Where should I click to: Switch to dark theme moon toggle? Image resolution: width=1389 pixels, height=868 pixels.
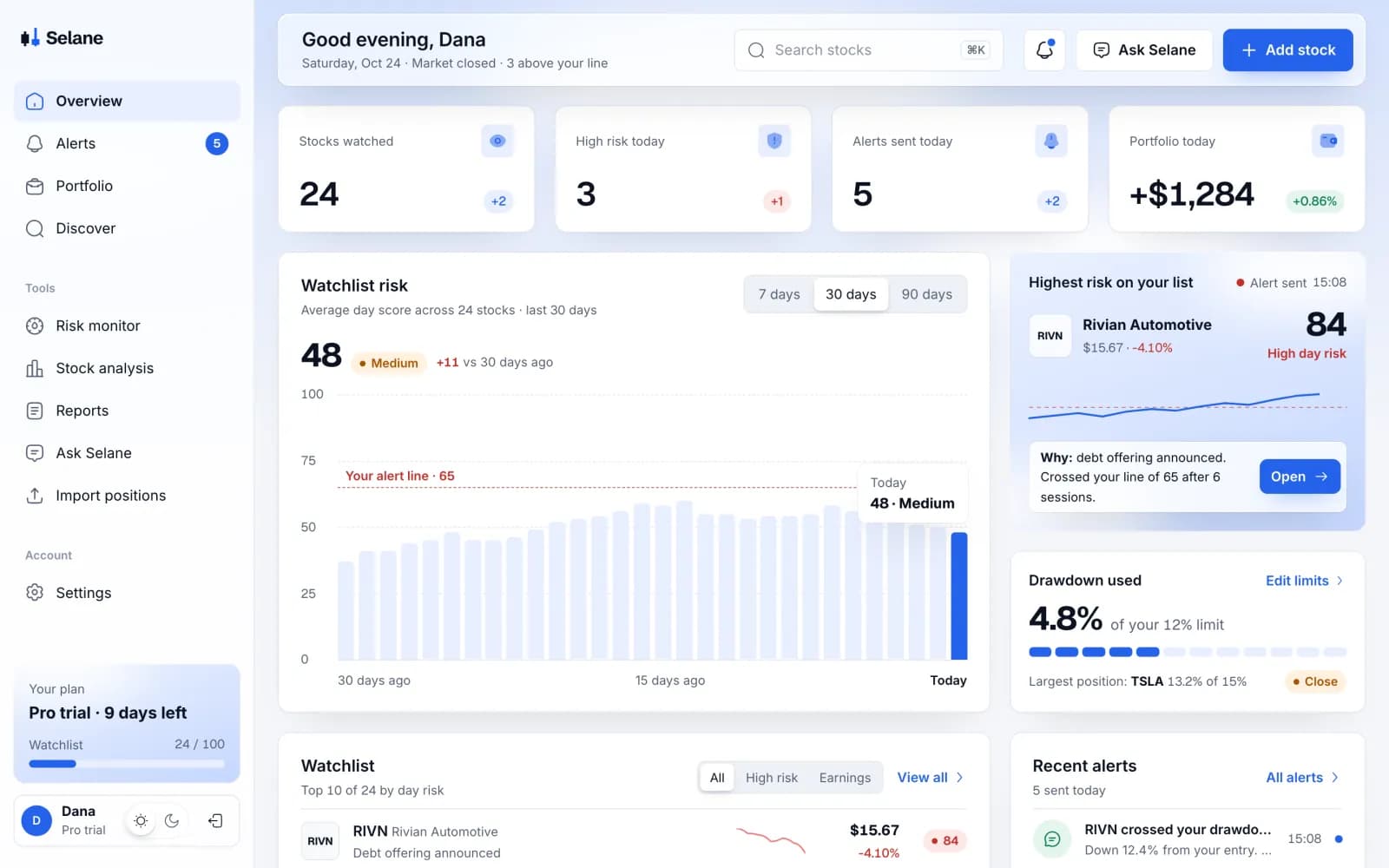coord(172,821)
